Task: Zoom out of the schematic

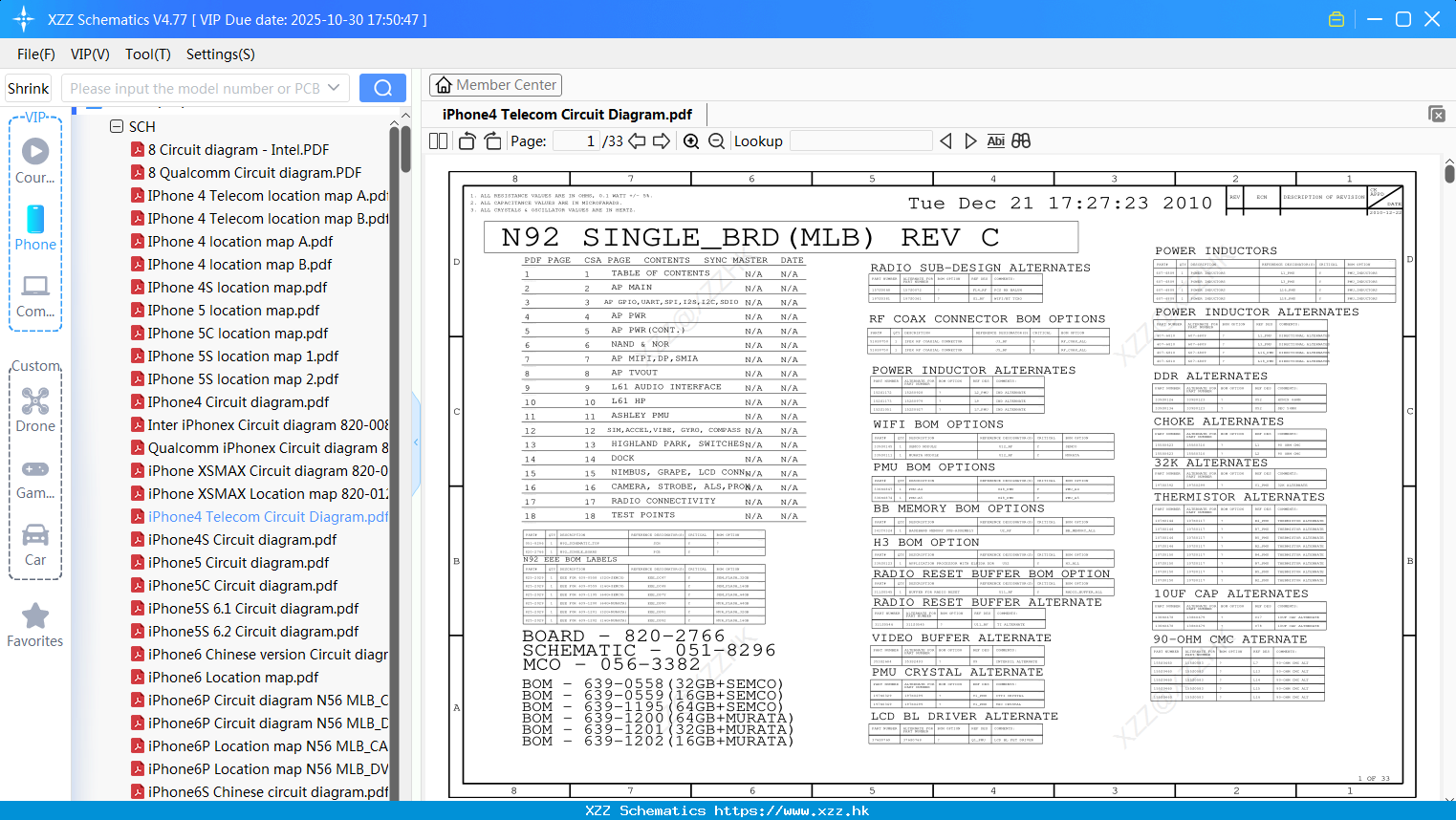Action: [716, 141]
